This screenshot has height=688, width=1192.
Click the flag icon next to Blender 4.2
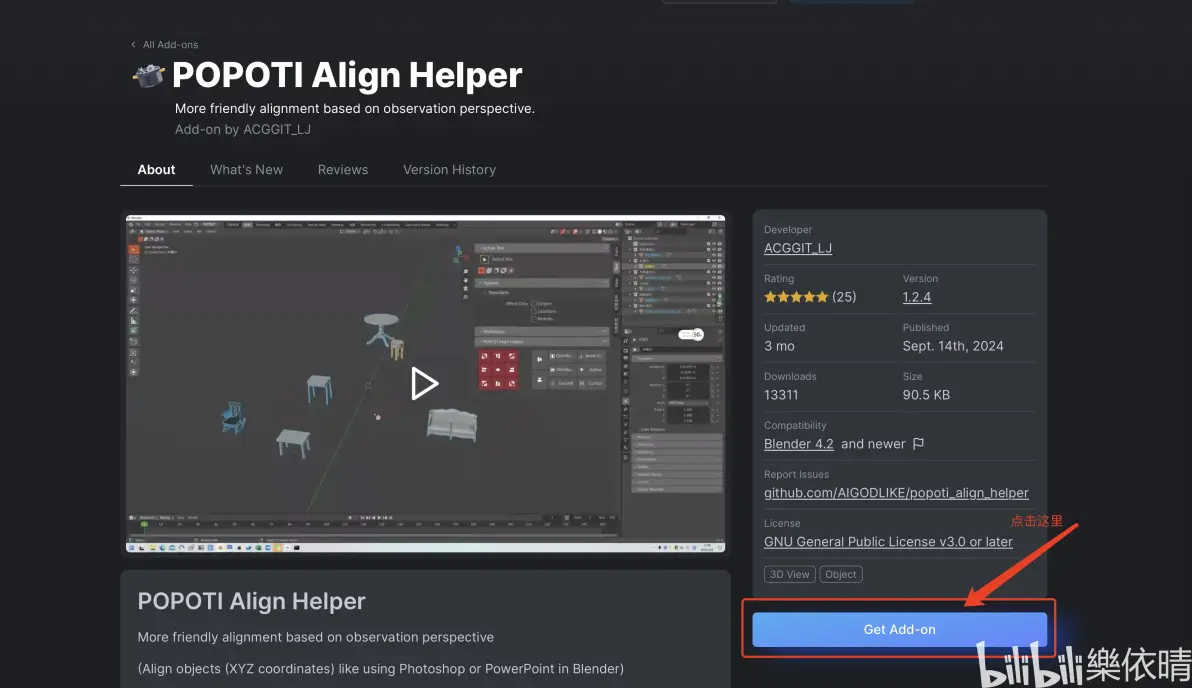[x=918, y=444]
